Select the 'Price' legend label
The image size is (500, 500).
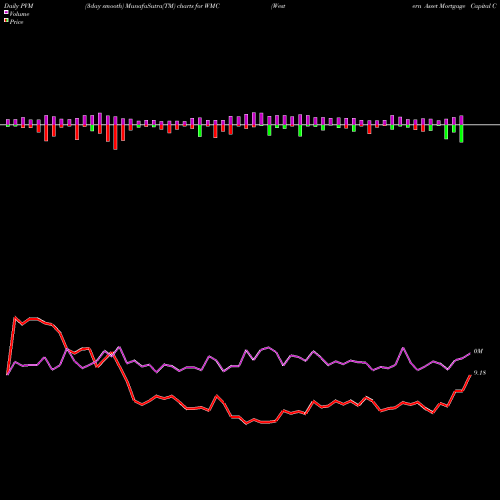(16, 22)
